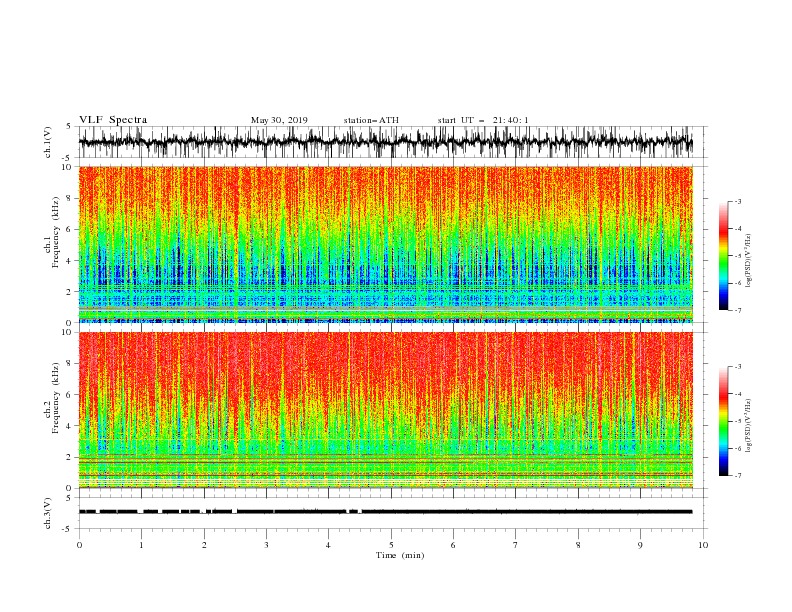The height and width of the screenshot is (612, 792).
Task: Click time axis tick label "6"
Action: 454,545
